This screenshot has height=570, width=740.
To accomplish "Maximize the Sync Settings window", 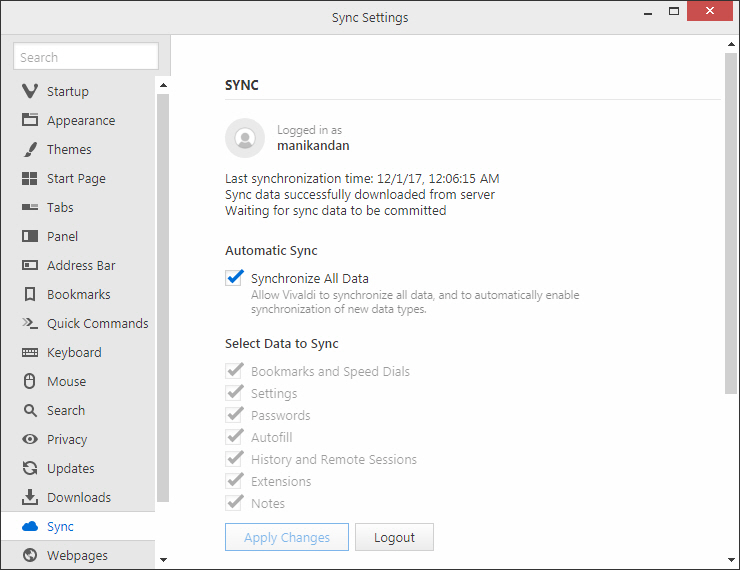I will [x=674, y=11].
